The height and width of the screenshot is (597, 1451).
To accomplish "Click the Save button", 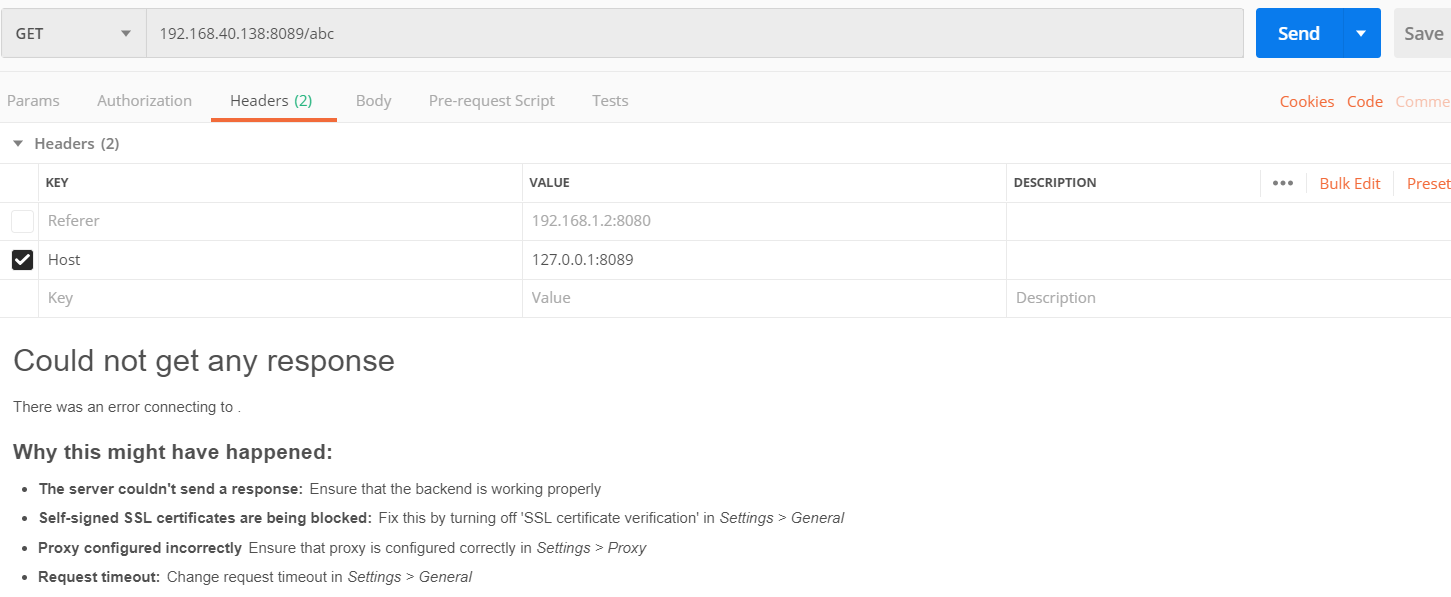I will pyautogui.click(x=1423, y=33).
